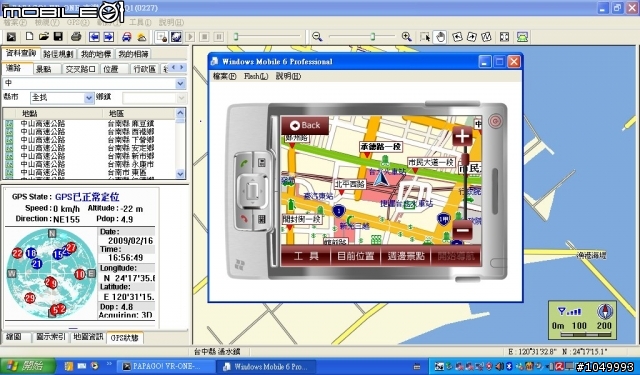This screenshot has width=640, height=375.
Task: Click the red plus zoom button on device
Action: tap(462, 136)
